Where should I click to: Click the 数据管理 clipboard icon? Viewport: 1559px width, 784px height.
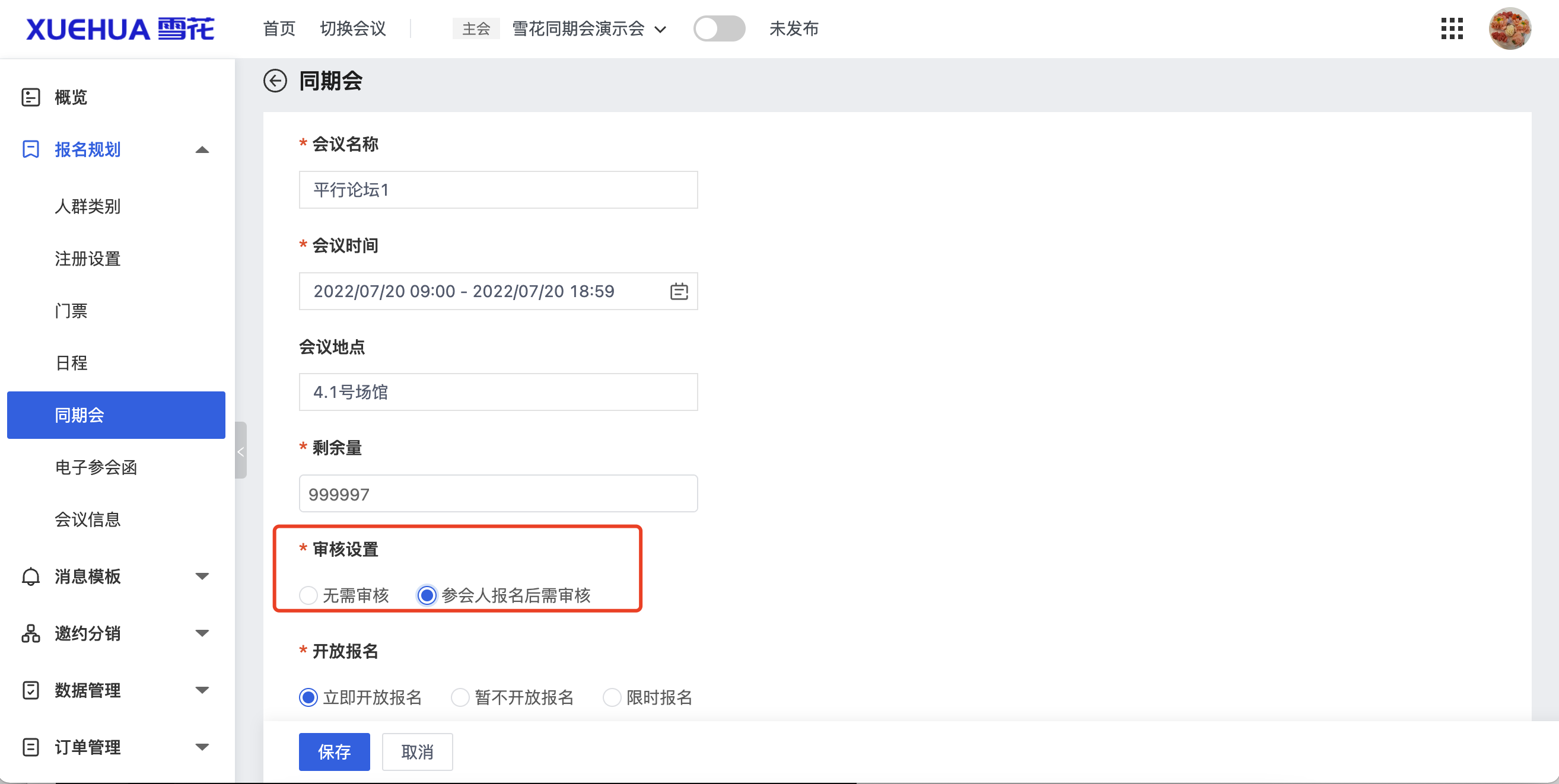coord(31,690)
